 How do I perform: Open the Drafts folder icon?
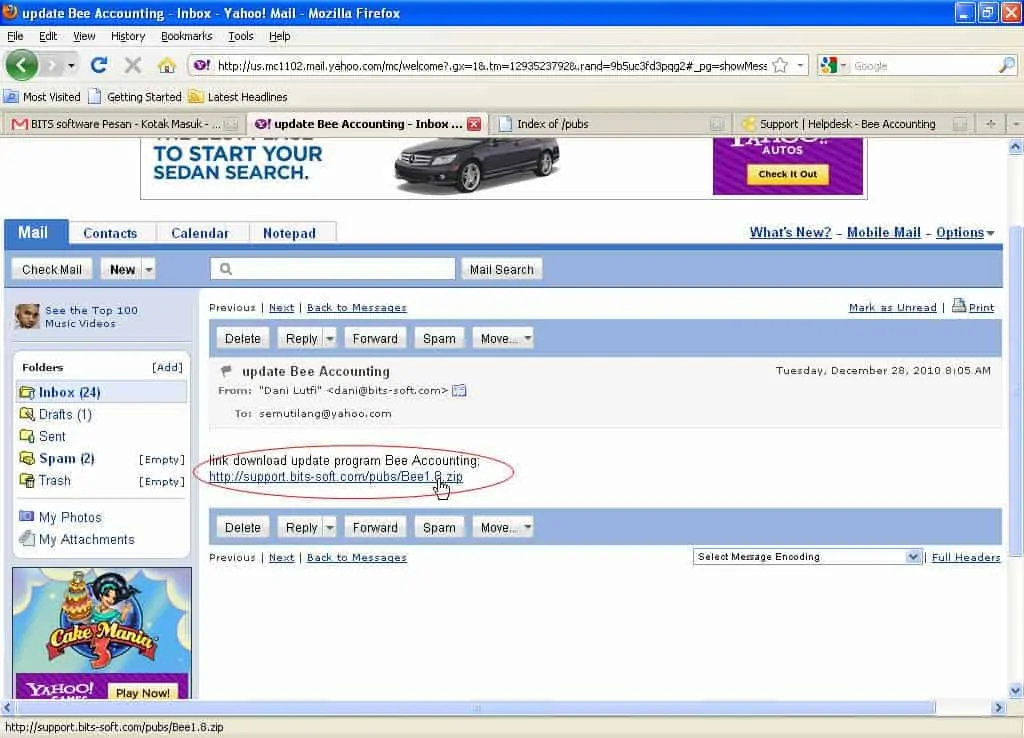(27, 414)
